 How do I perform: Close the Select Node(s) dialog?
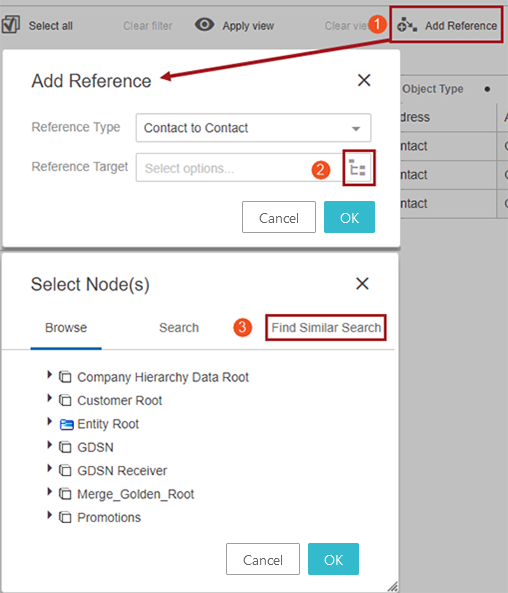click(362, 283)
